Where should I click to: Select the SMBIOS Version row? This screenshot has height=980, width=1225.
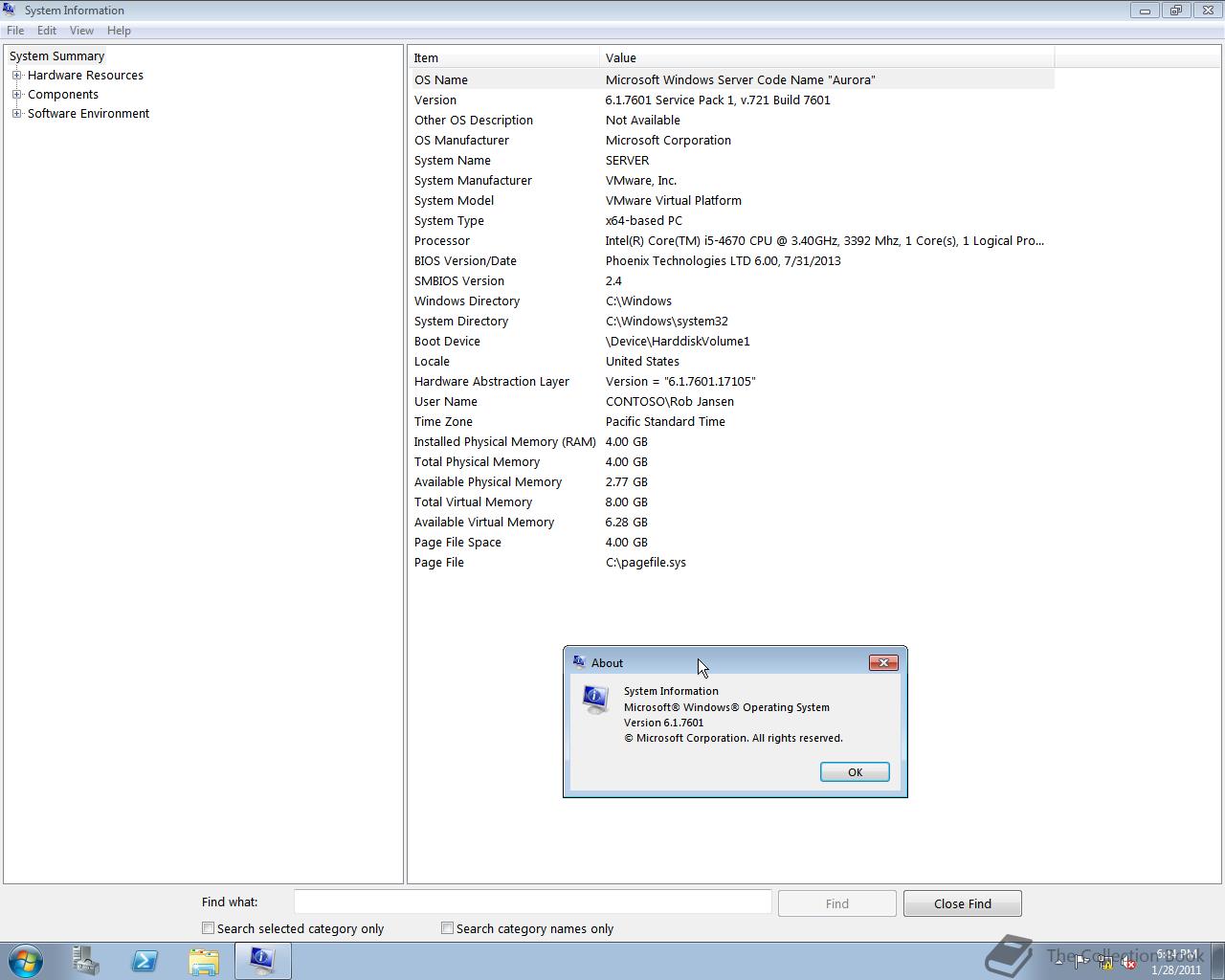tap(732, 280)
